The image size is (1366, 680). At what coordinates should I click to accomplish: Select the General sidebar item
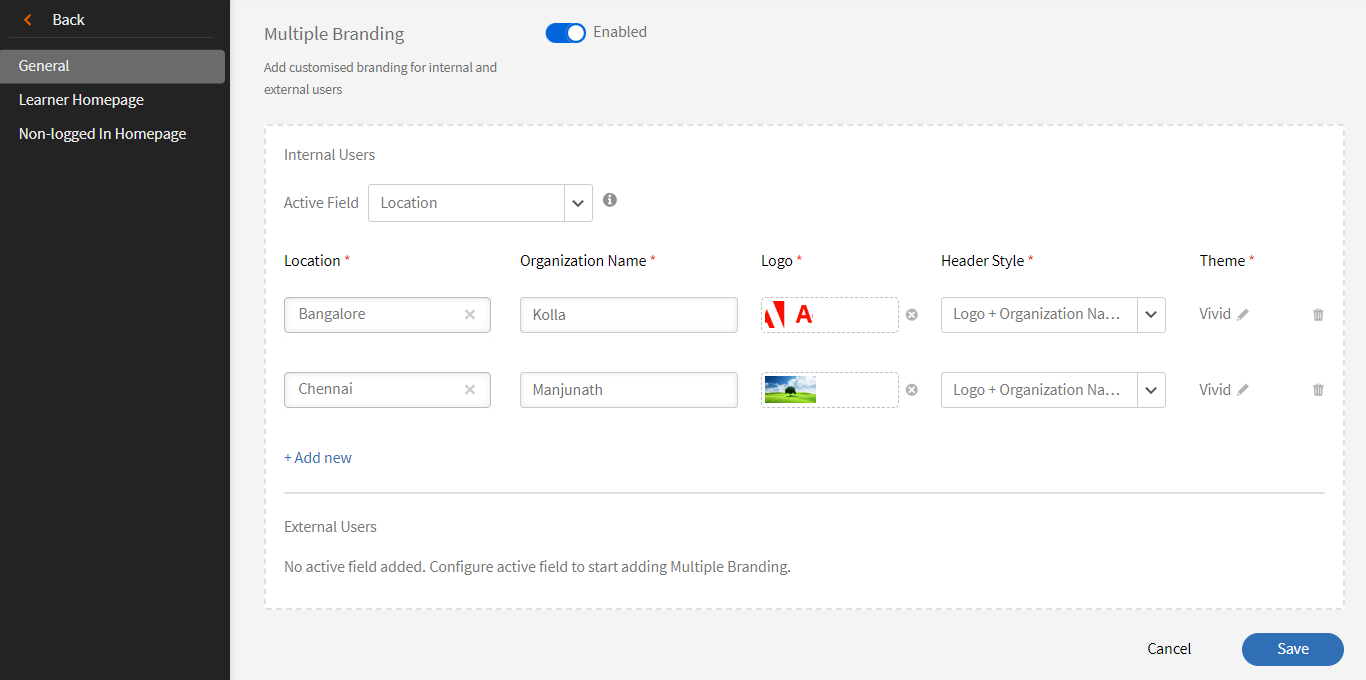coord(44,66)
